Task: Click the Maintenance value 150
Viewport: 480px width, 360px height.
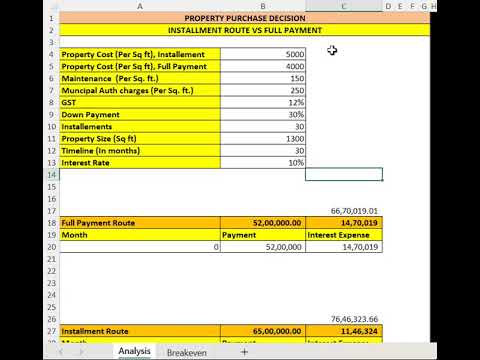Action: click(263, 78)
